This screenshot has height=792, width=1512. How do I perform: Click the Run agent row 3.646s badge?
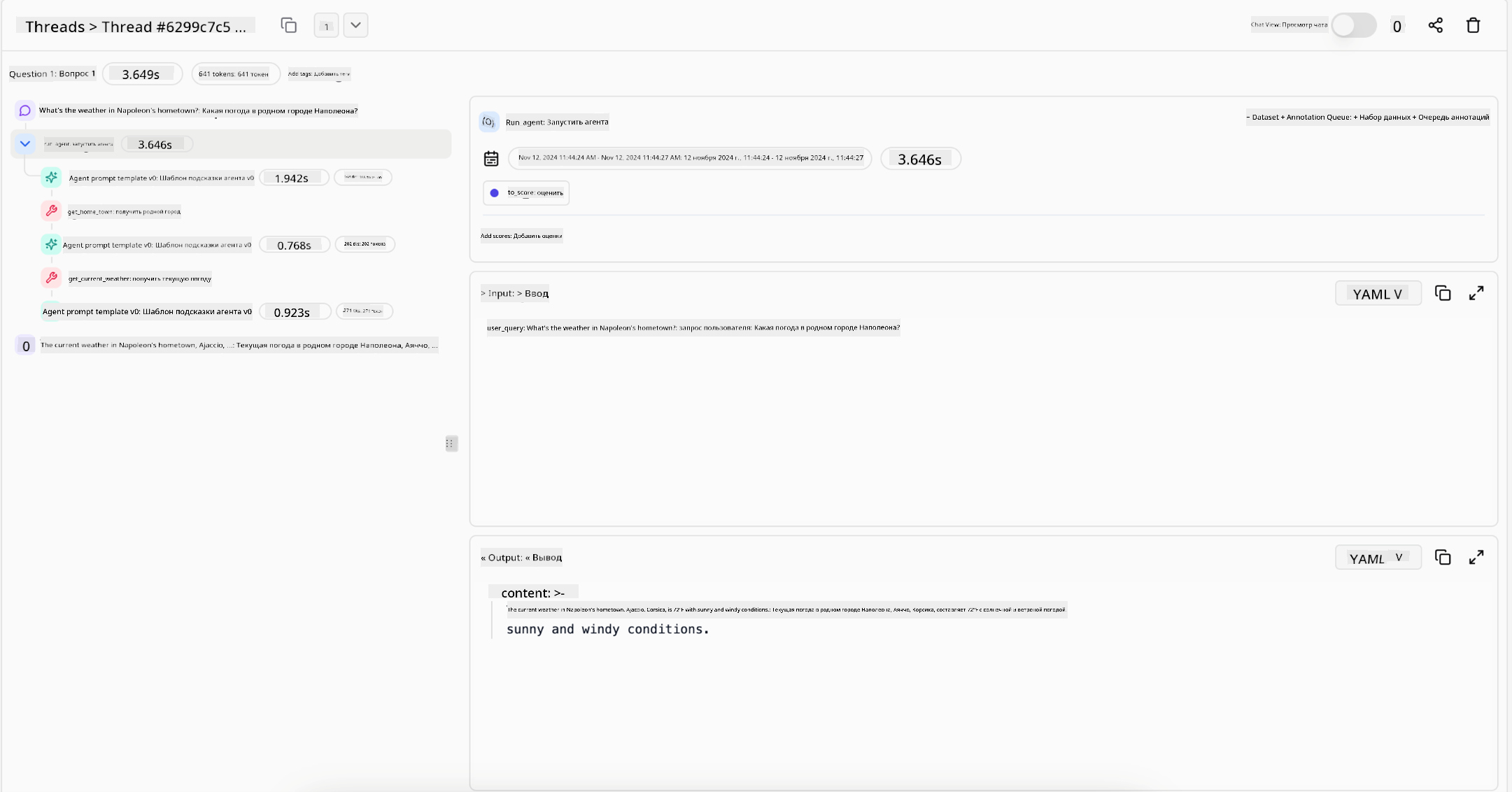point(157,145)
